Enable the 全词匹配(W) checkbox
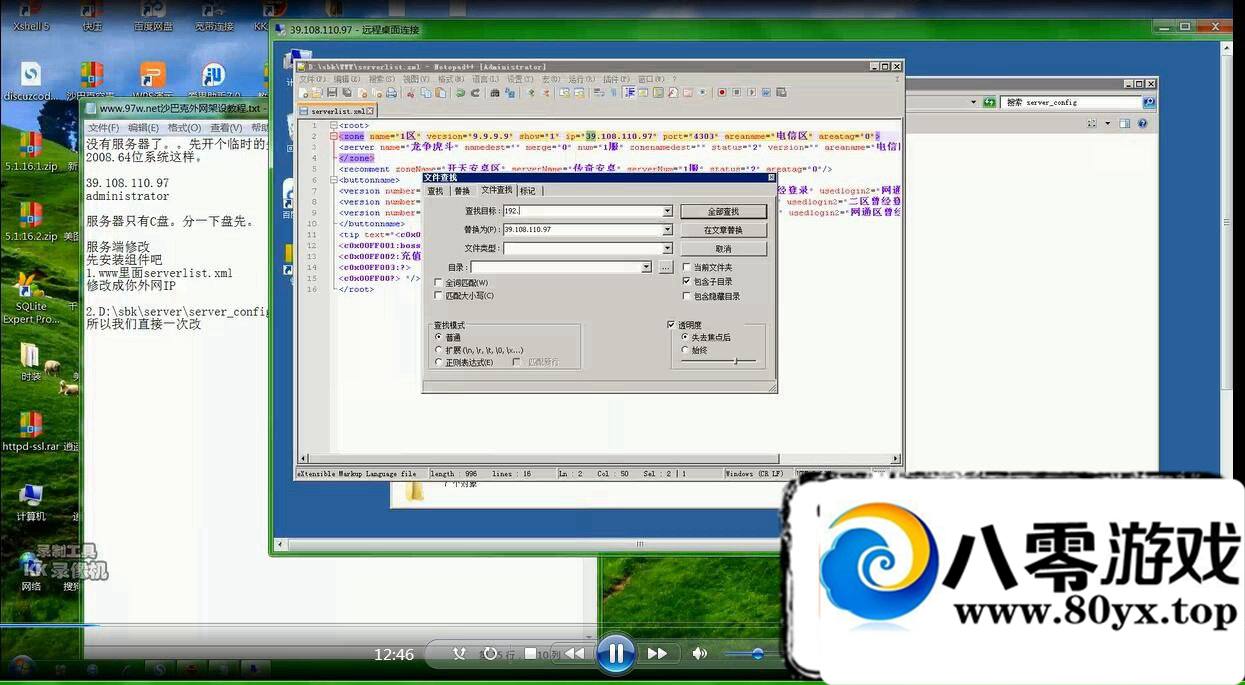The image size is (1245, 685). click(439, 283)
